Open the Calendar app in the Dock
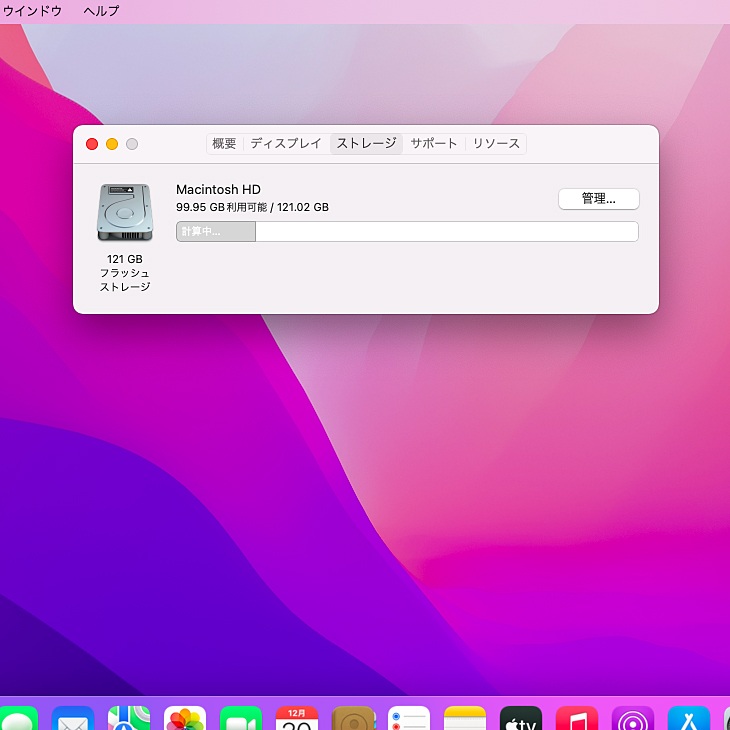The height and width of the screenshot is (730, 730). pyautogui.click(x=297, y=718)
